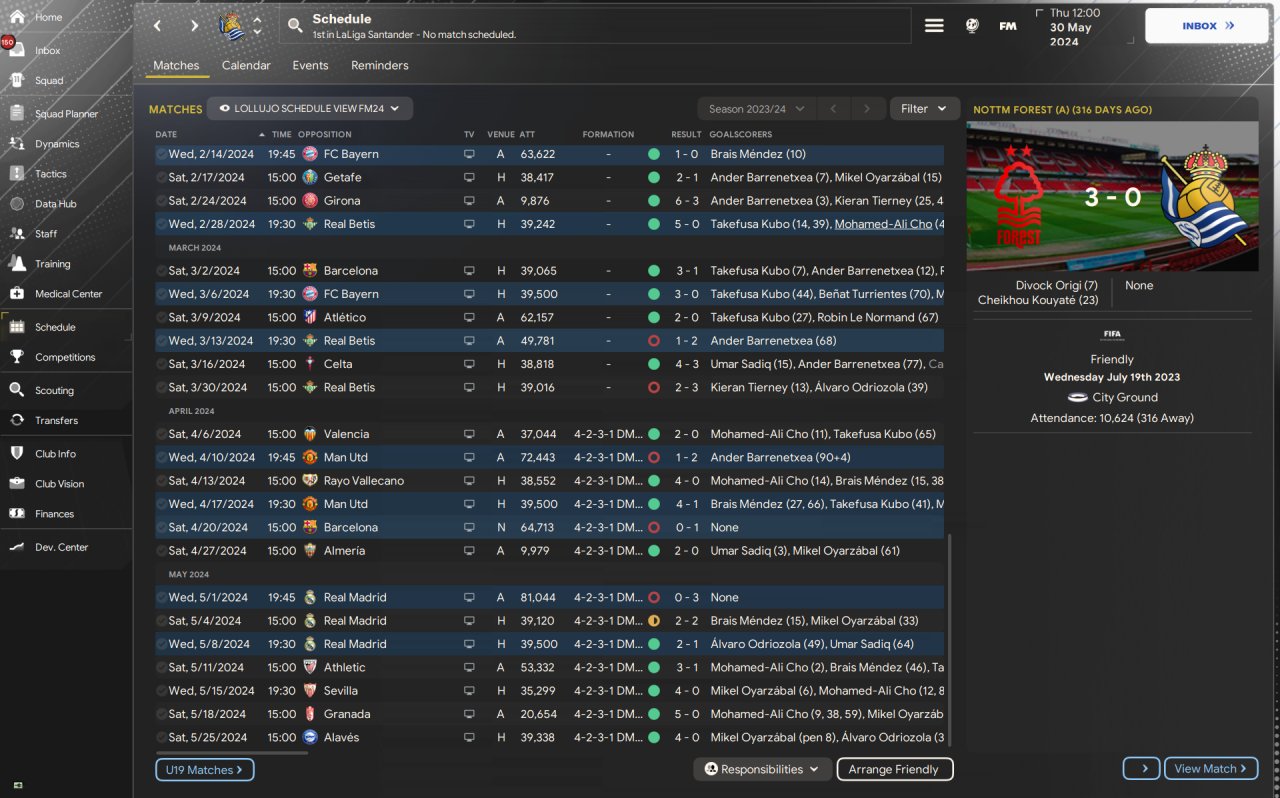
Task: Switch to the Reminders tab
Action: [x=380, y=65]
